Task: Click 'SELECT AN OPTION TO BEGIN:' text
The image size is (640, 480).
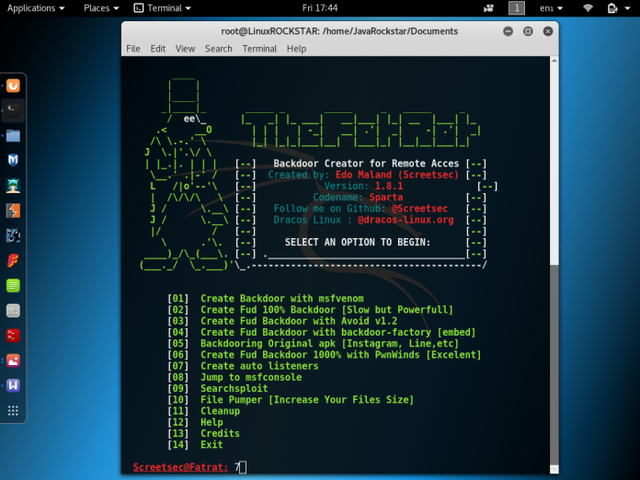Action: pos(358,242)
